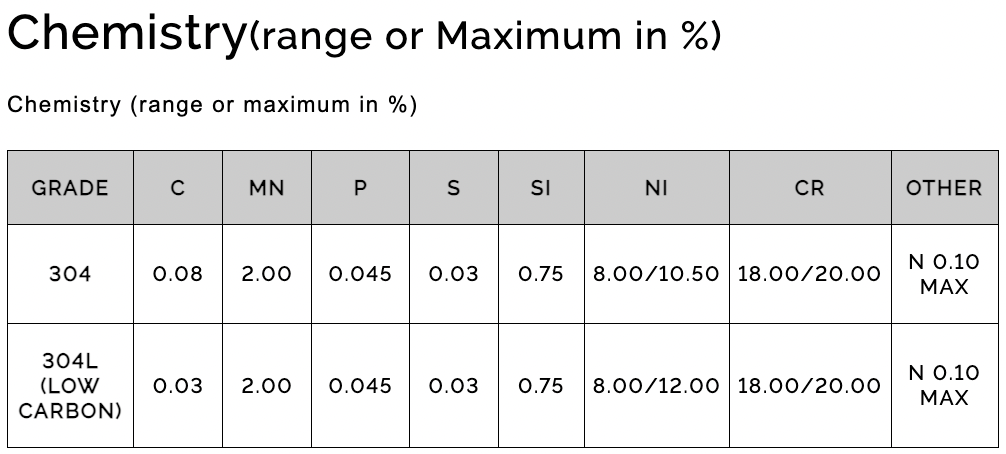Select the GRADE column header

70,188
